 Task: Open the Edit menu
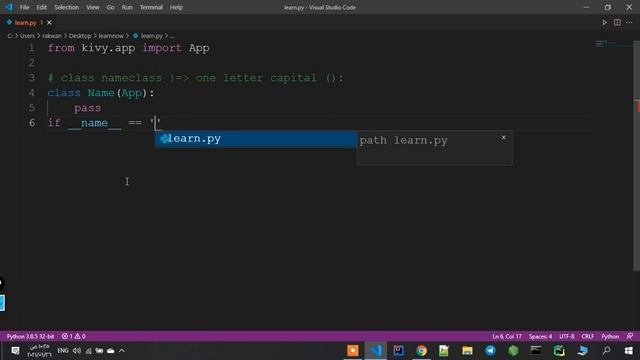[x=42, y=7]
